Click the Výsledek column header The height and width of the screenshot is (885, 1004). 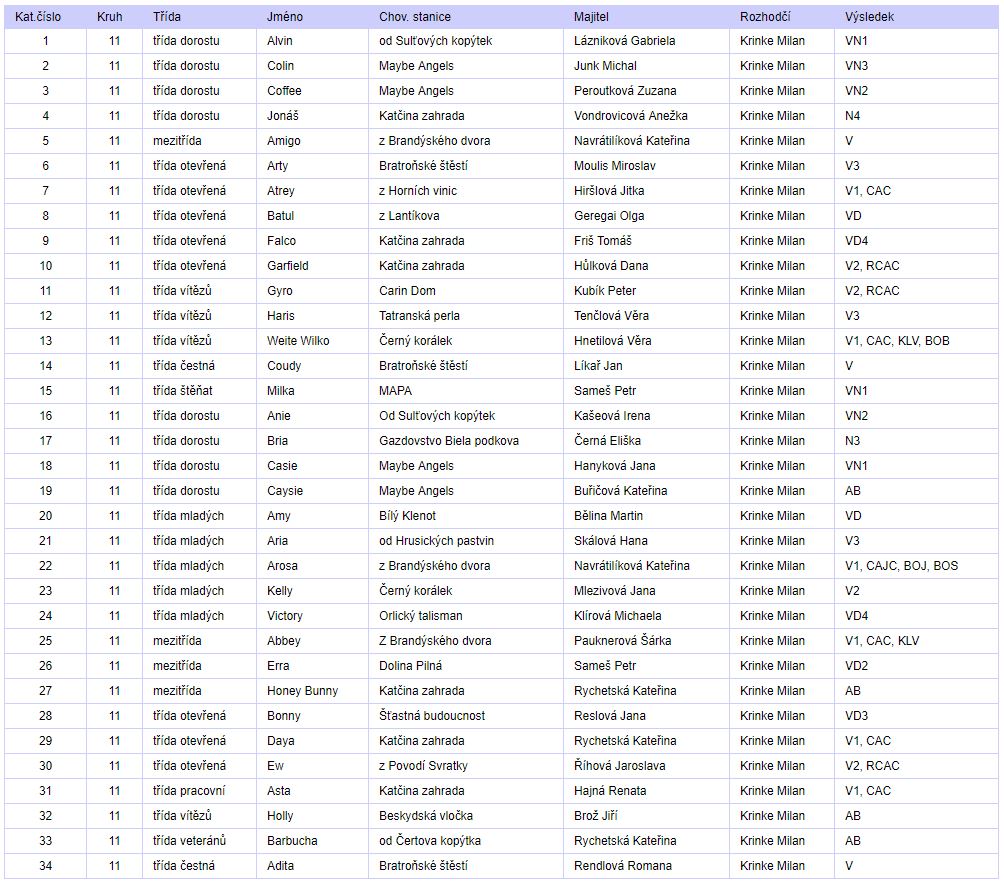click(869, 17)
